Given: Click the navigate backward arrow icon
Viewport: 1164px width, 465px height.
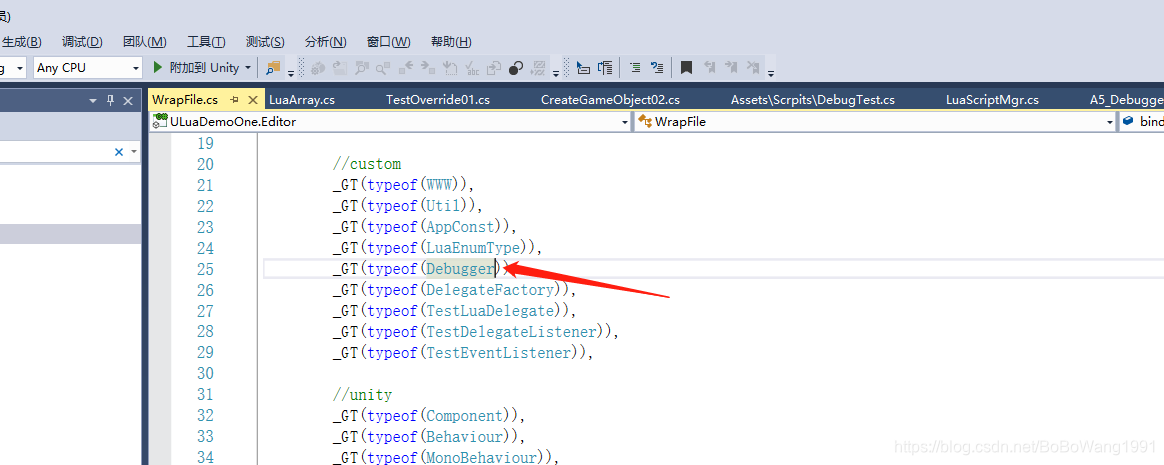Looking at the screenshot, I should click(x=405, y=68).
